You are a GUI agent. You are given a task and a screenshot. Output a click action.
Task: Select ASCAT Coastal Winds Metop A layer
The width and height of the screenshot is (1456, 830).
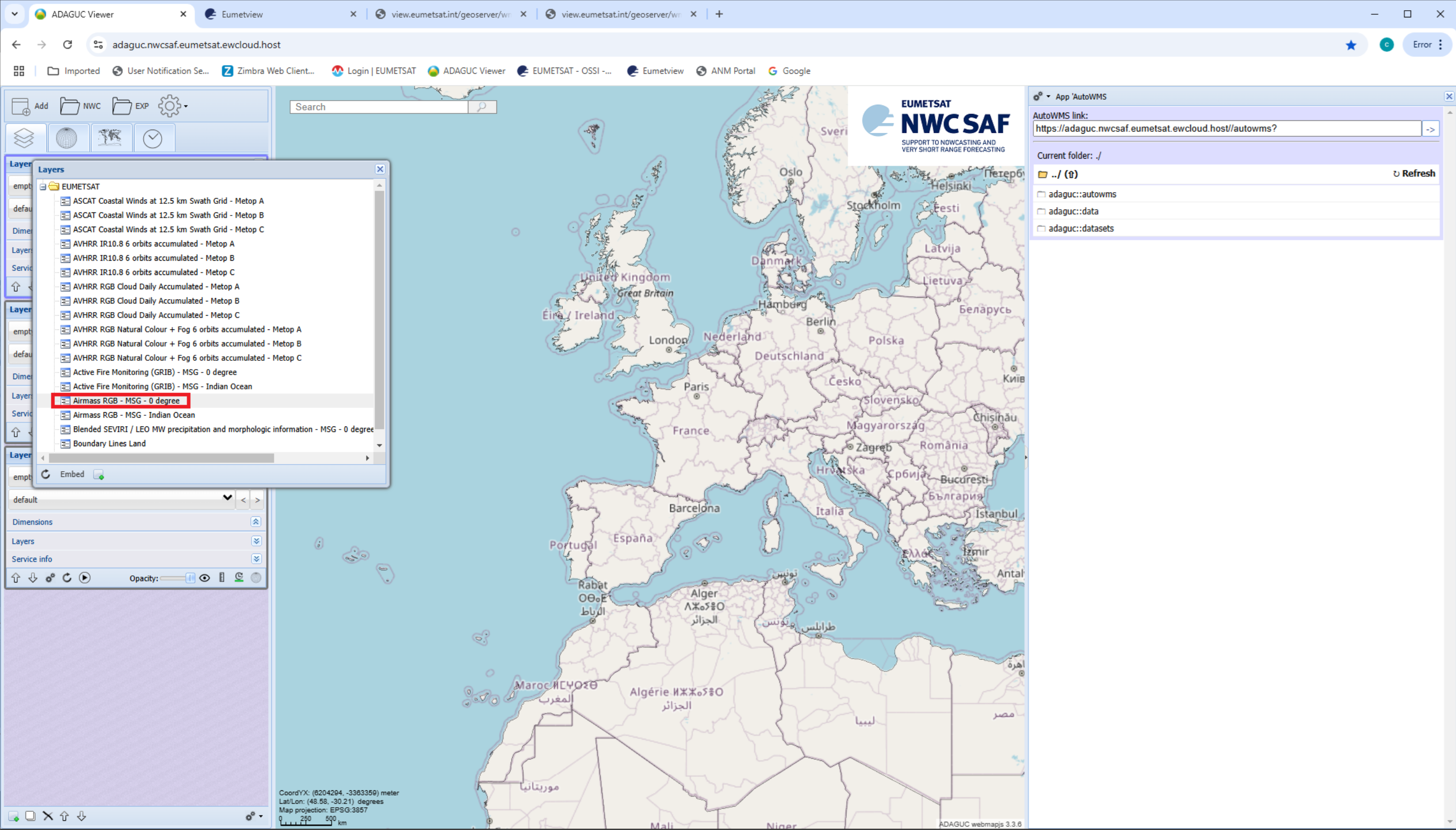(x=168, y=201)
